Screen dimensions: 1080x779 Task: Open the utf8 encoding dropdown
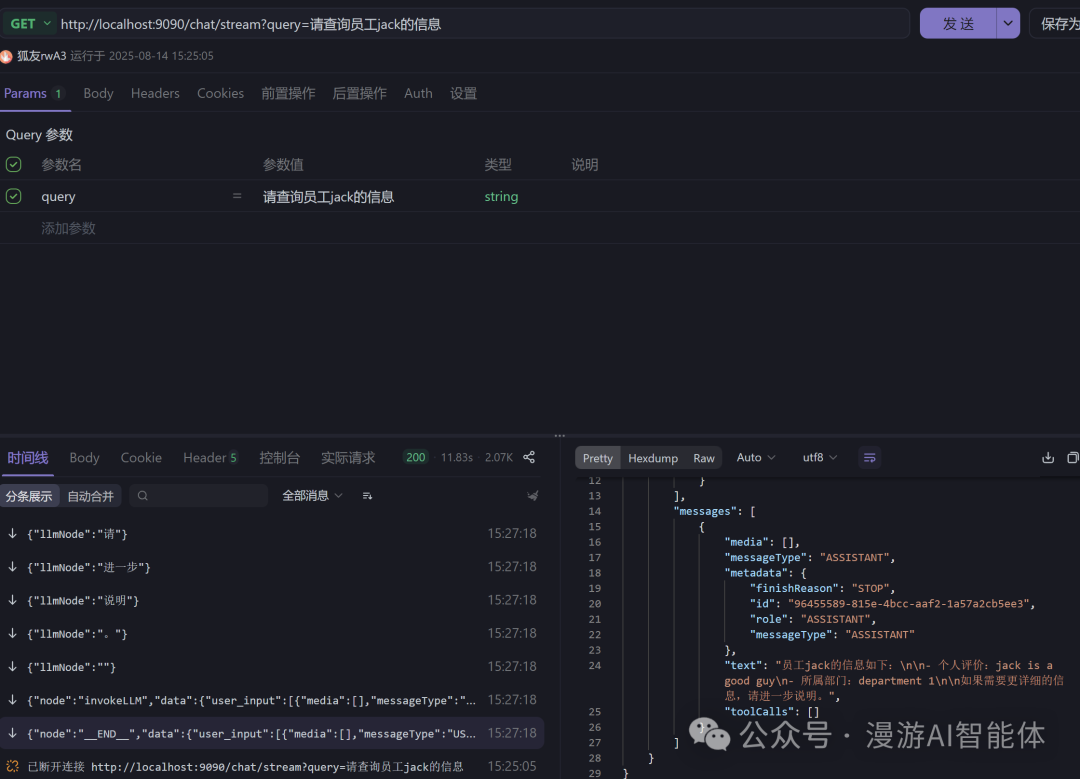click(819, 457)
